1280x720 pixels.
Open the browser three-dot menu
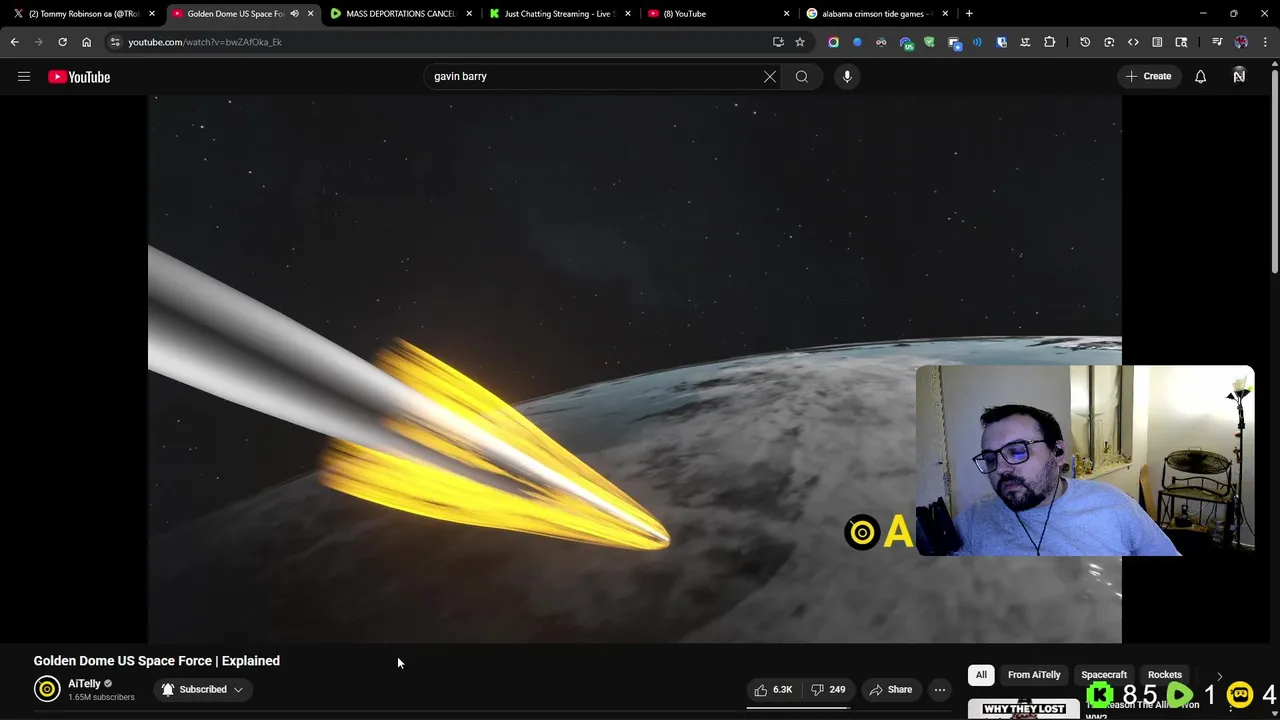click(1265, 42)
